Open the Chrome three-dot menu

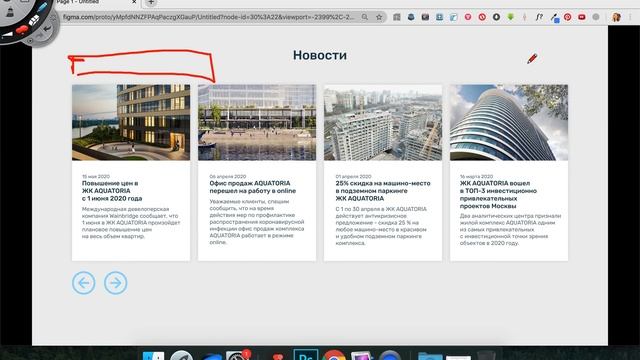coord(631,17)
